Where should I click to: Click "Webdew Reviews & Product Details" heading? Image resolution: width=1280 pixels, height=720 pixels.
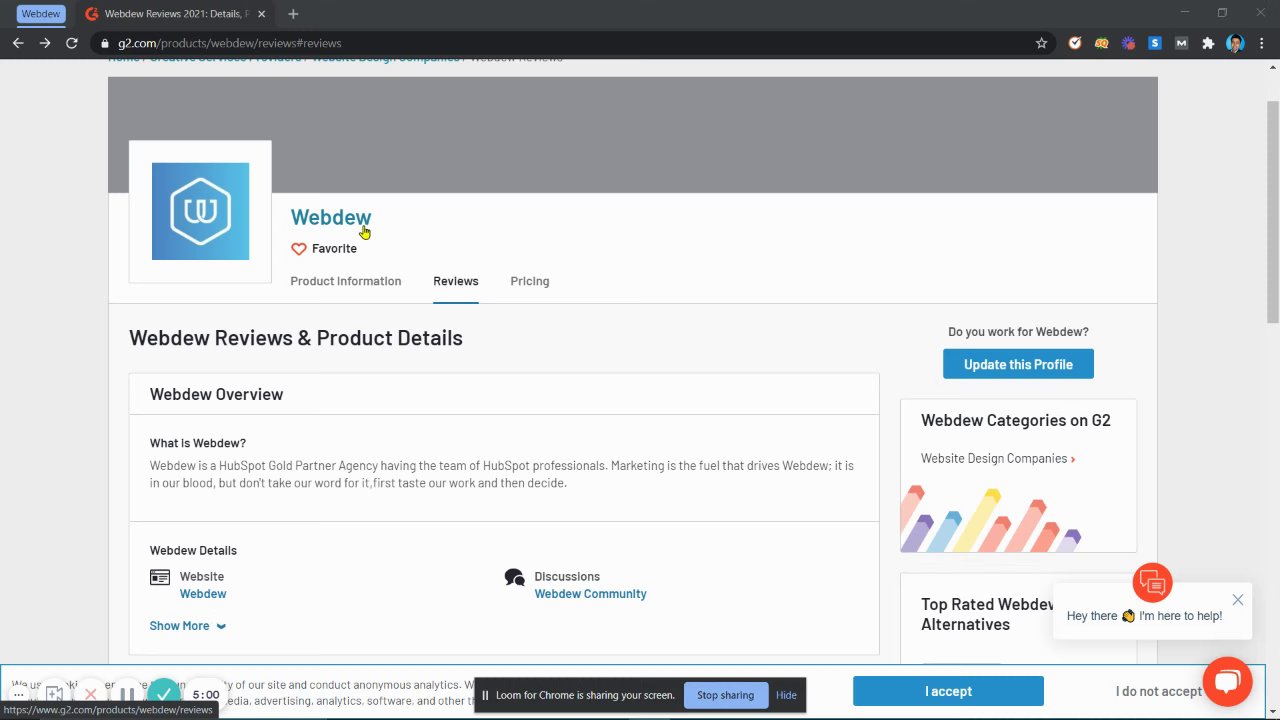click(296, 338)
